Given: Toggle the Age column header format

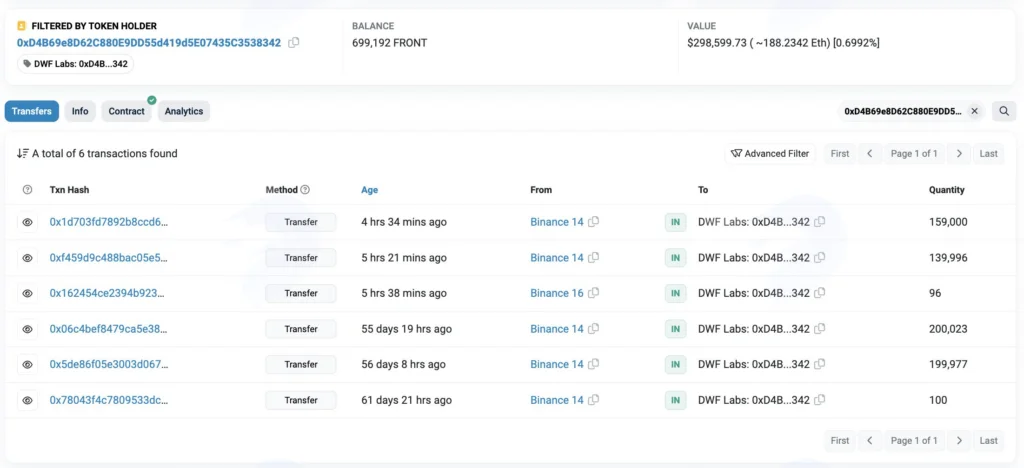Looking at the screenshot, I should 370,190.
